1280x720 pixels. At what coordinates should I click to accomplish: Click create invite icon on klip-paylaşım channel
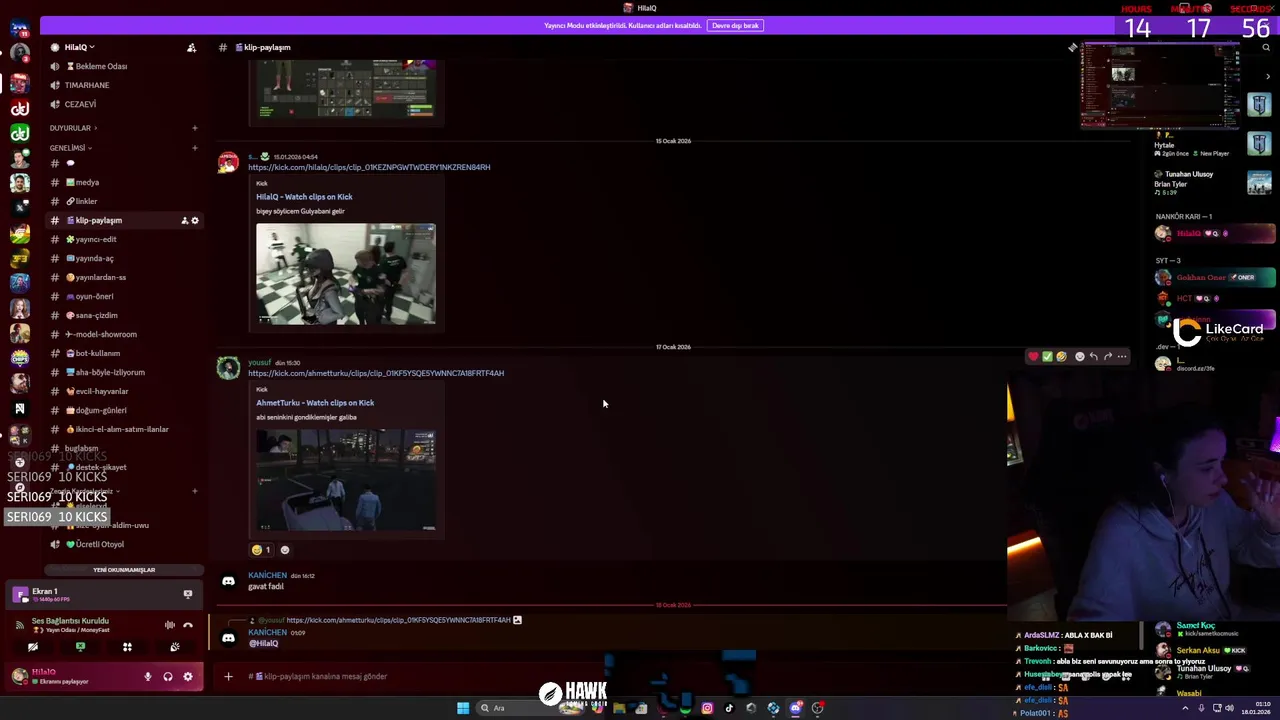click(184, 220)
